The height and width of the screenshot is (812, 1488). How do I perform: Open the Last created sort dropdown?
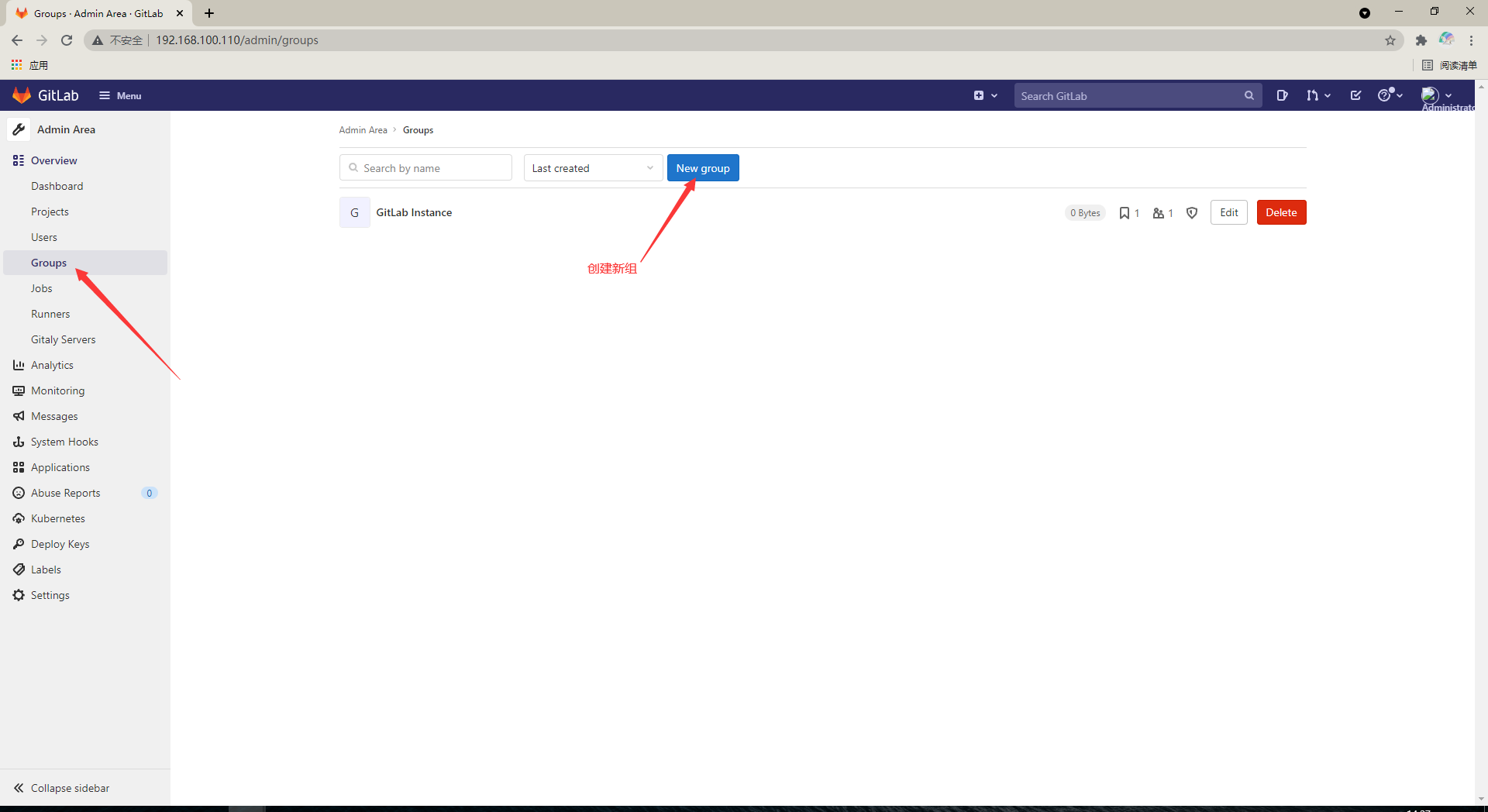[x=593, y=168]
